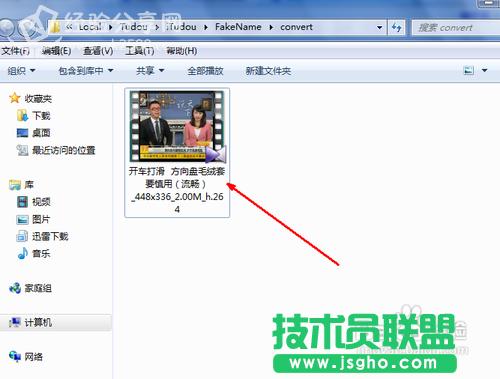Select 收藏夹 label in sidebar

tap(38, 98)
